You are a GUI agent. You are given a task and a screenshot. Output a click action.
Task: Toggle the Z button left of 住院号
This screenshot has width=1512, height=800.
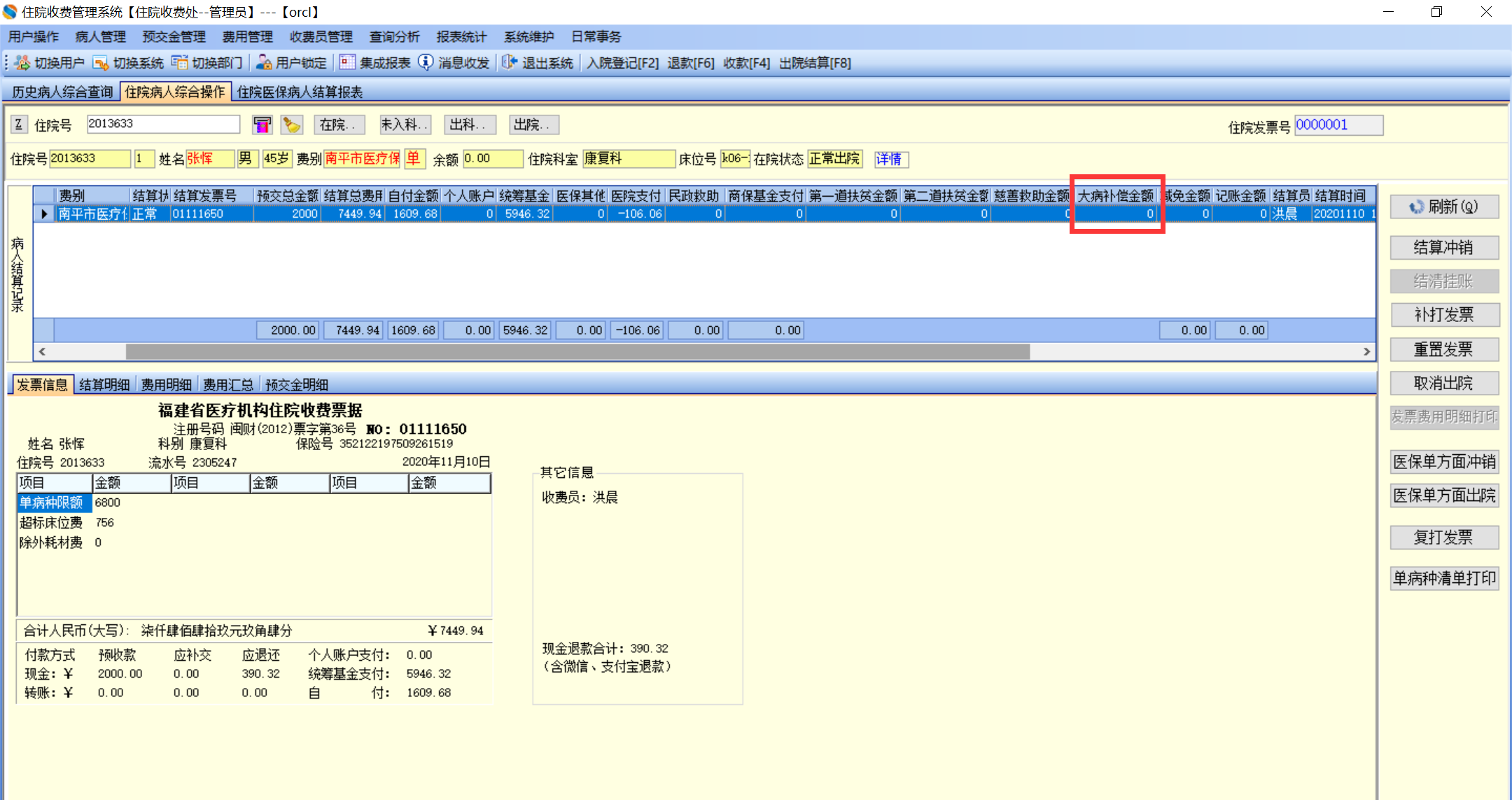coord(19,125)
